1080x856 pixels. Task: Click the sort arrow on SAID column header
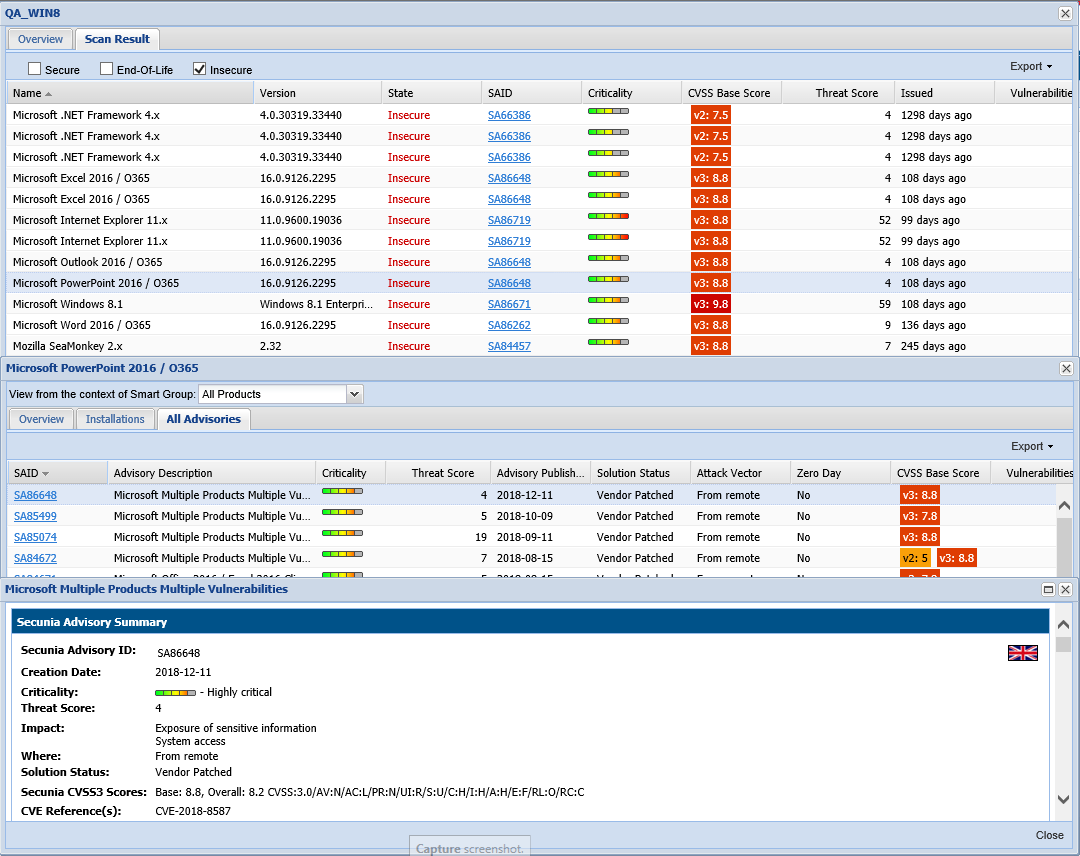46,474
